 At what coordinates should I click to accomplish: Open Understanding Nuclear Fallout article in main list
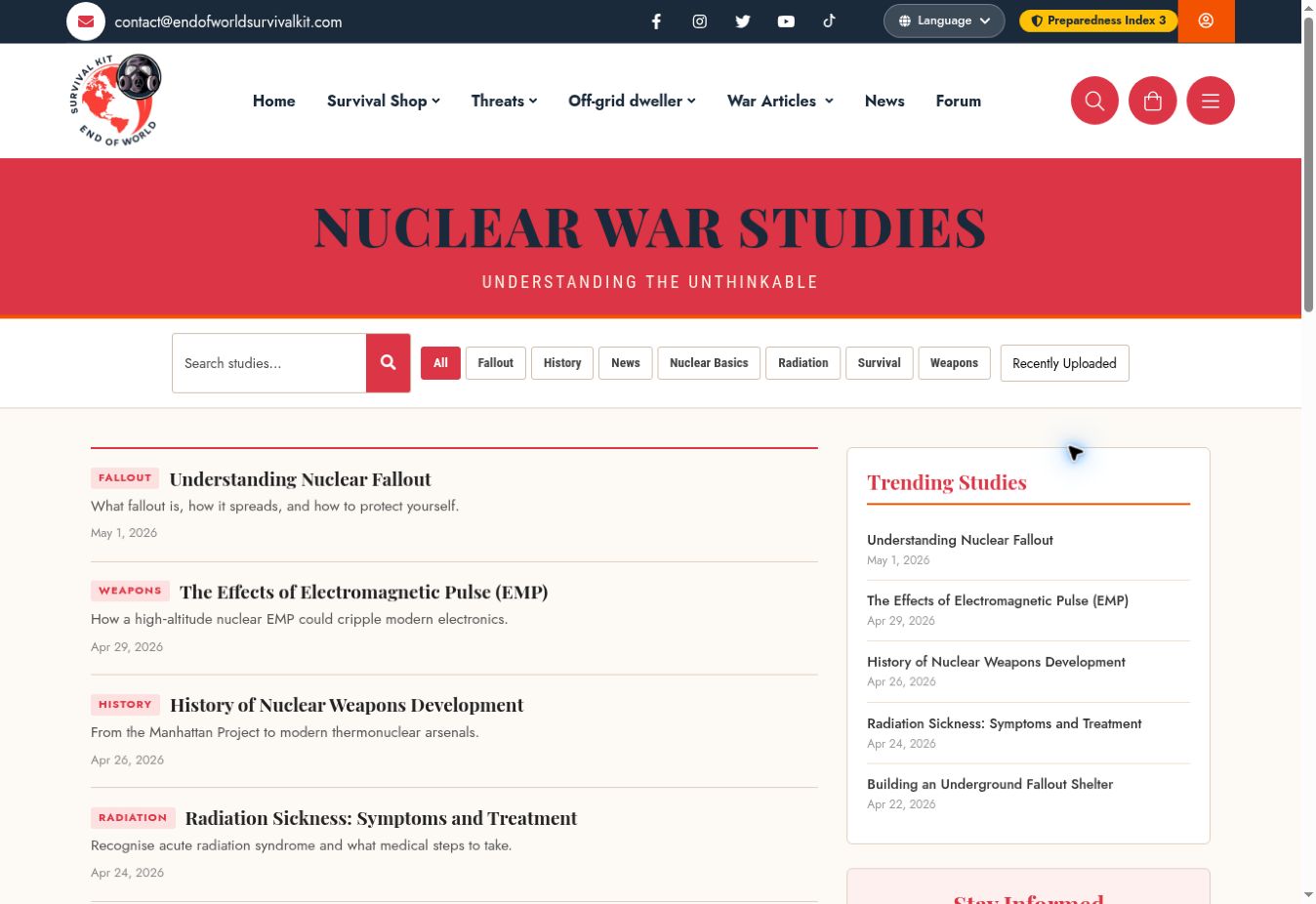coord(301,479)
